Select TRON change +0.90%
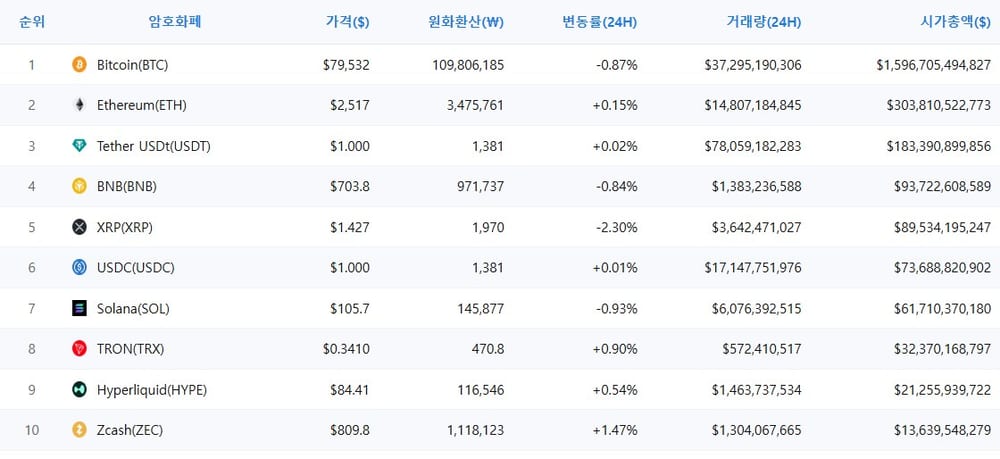1000x459 pixels. (615, 349)
